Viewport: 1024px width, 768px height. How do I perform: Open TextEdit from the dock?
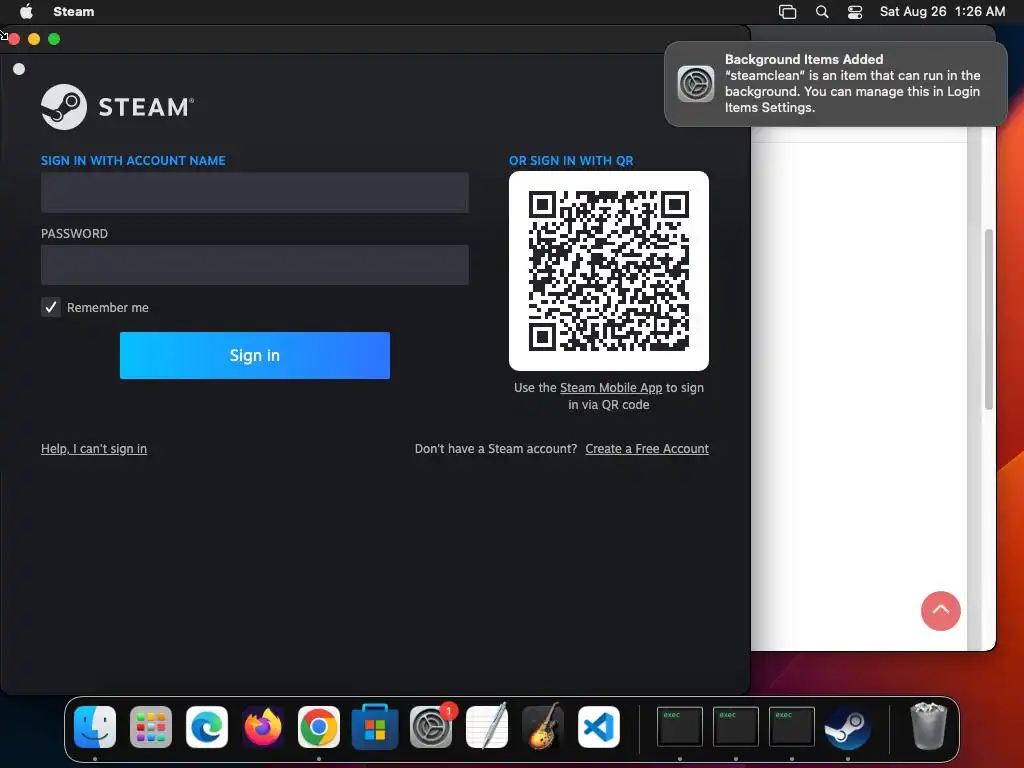coord(487,726)
